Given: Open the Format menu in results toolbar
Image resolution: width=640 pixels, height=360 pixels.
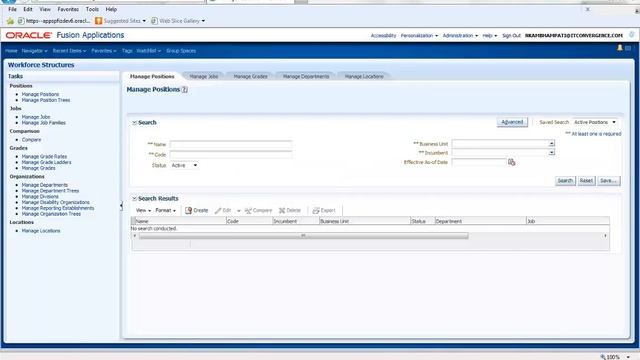Looking at the screenshot, I should click(x=165, y=211).
